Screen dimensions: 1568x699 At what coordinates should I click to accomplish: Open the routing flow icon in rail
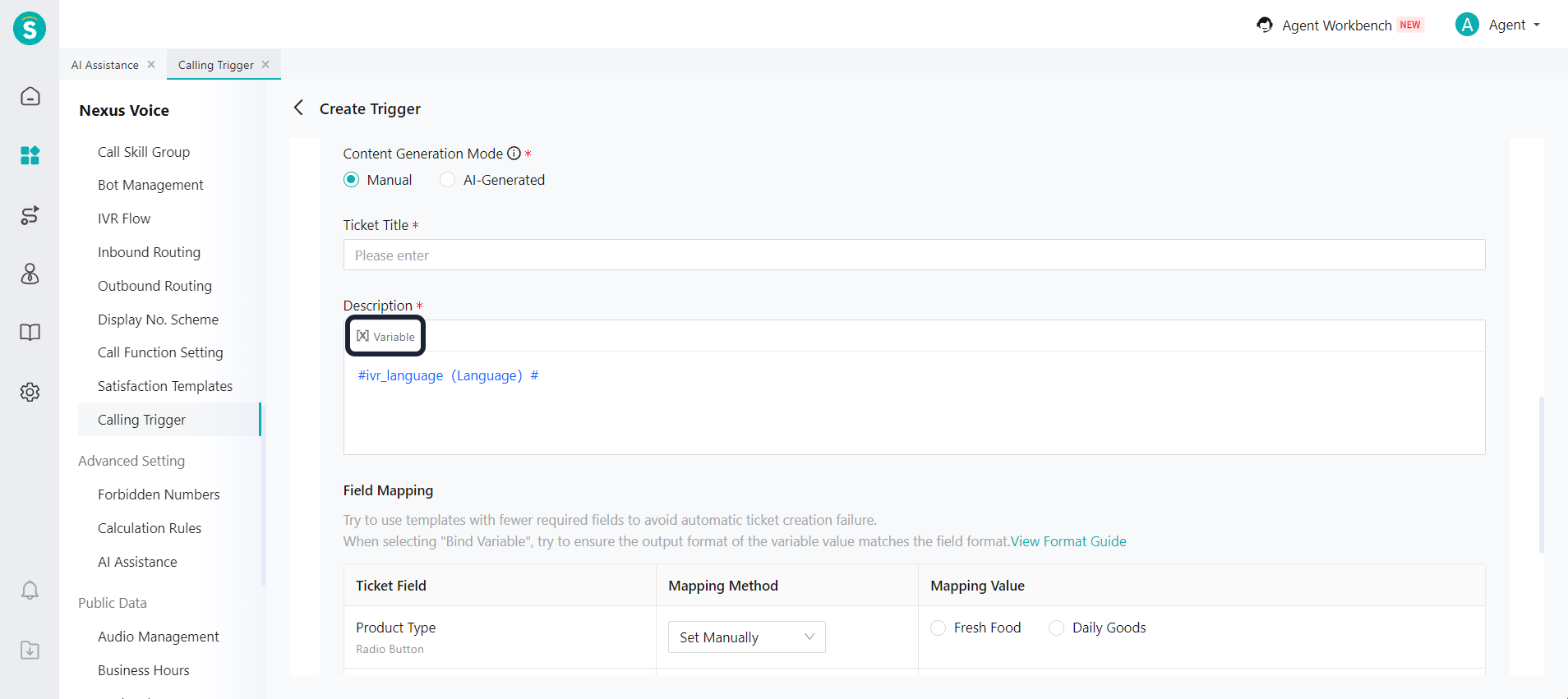[30, 215]
